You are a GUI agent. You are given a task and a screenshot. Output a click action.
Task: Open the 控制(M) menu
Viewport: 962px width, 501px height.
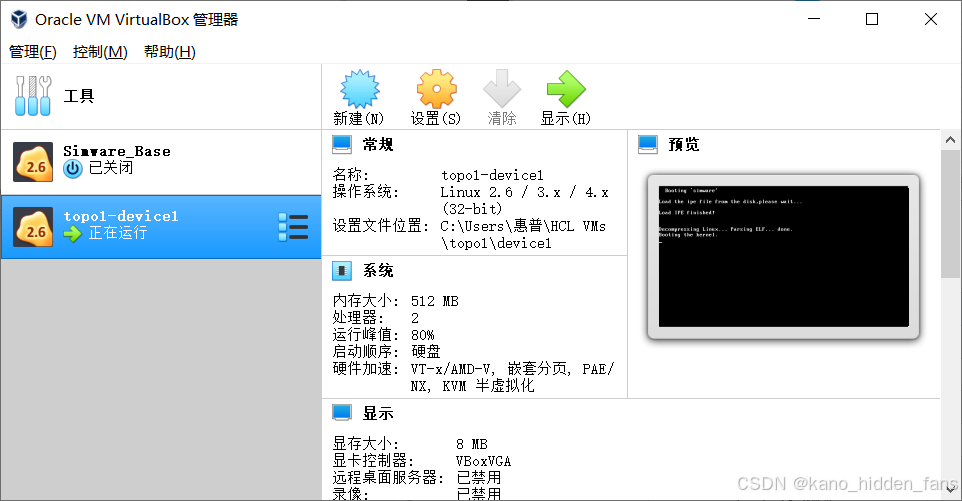(100, 52)
